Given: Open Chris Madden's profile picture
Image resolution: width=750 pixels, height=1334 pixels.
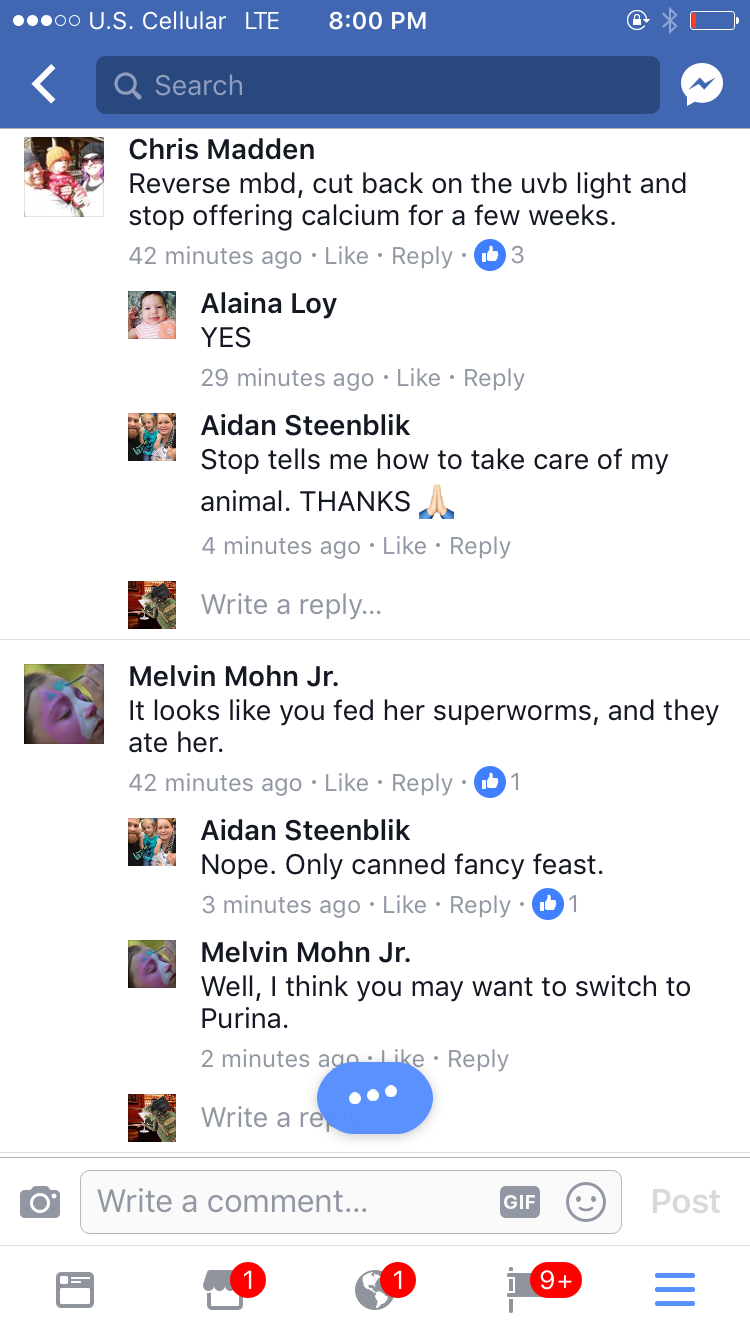Looking at the screenshot, I should (x=64, y=177).
